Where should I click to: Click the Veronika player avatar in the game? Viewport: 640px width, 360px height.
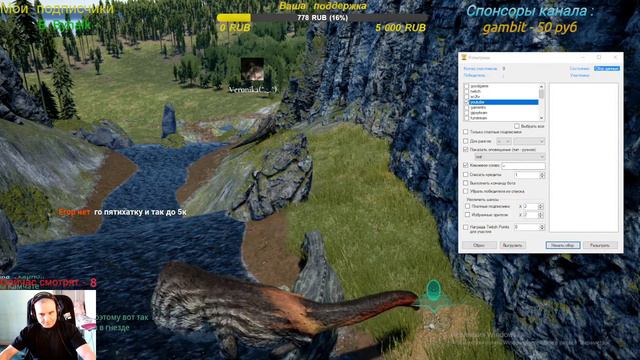(x=252, y=69)
